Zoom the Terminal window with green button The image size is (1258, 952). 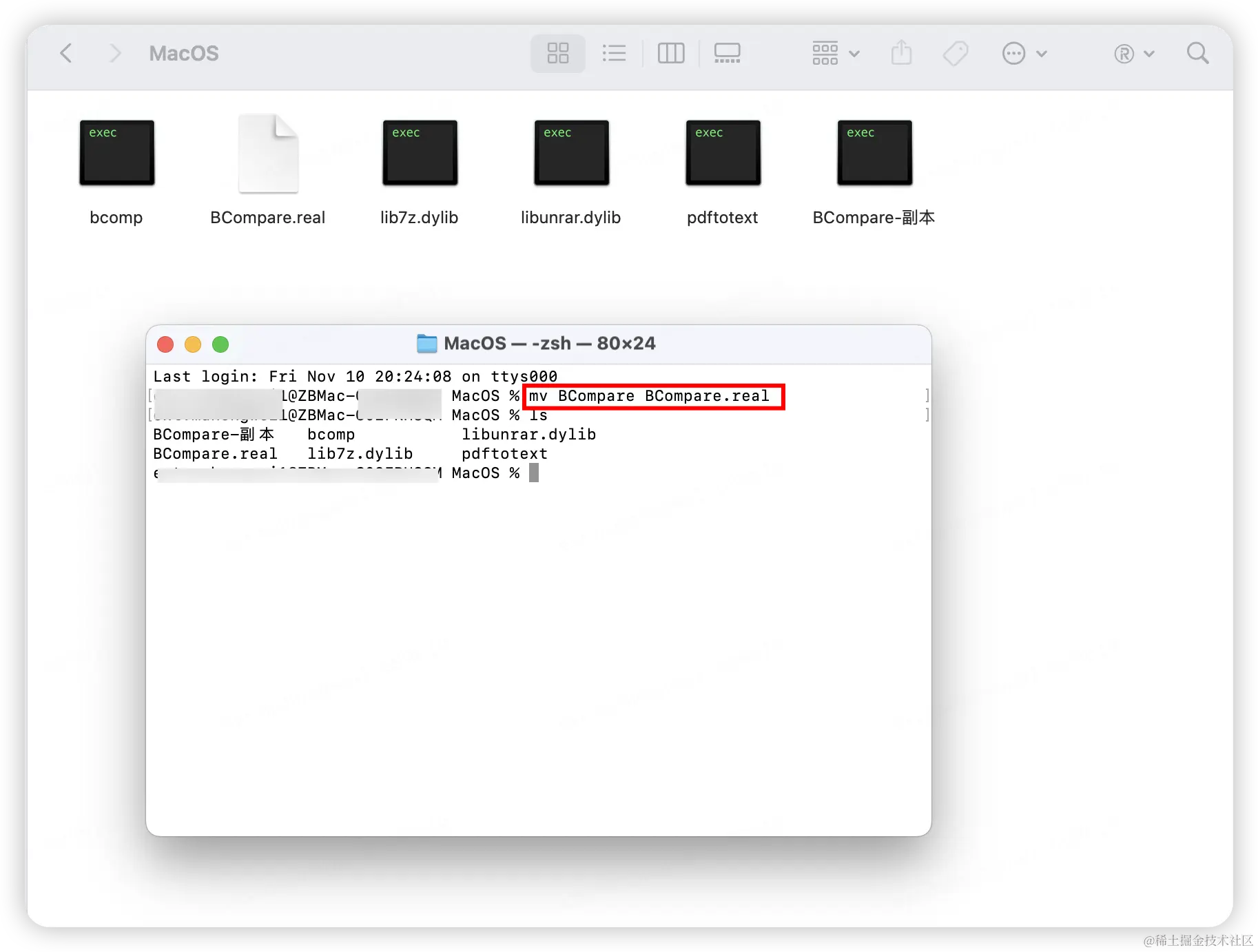[x=220, y=344]
